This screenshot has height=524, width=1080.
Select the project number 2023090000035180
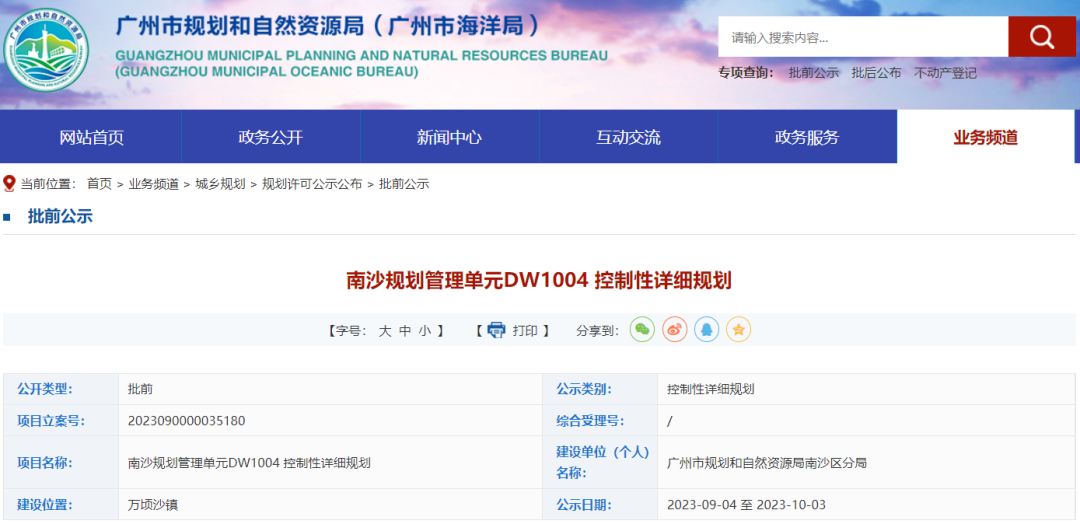[x=187, y=421]
